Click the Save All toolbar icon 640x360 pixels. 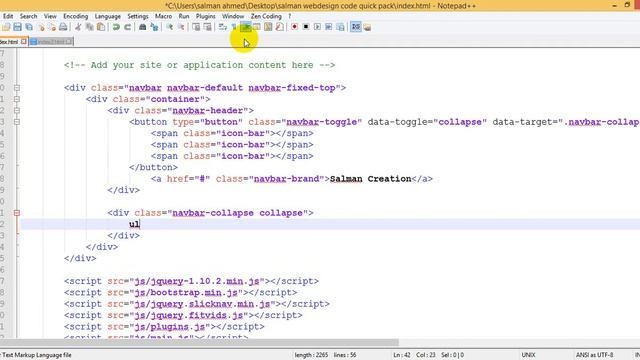point(29,27)
